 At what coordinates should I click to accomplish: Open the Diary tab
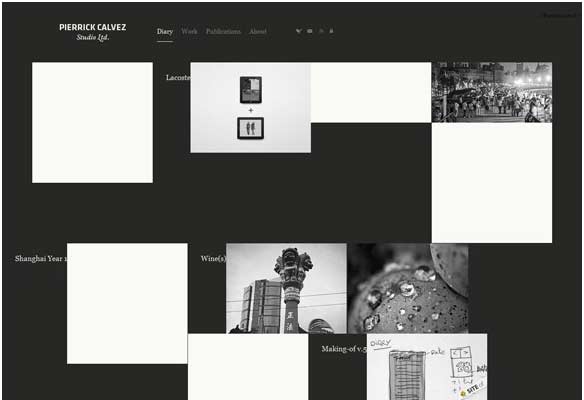[165, 32]
